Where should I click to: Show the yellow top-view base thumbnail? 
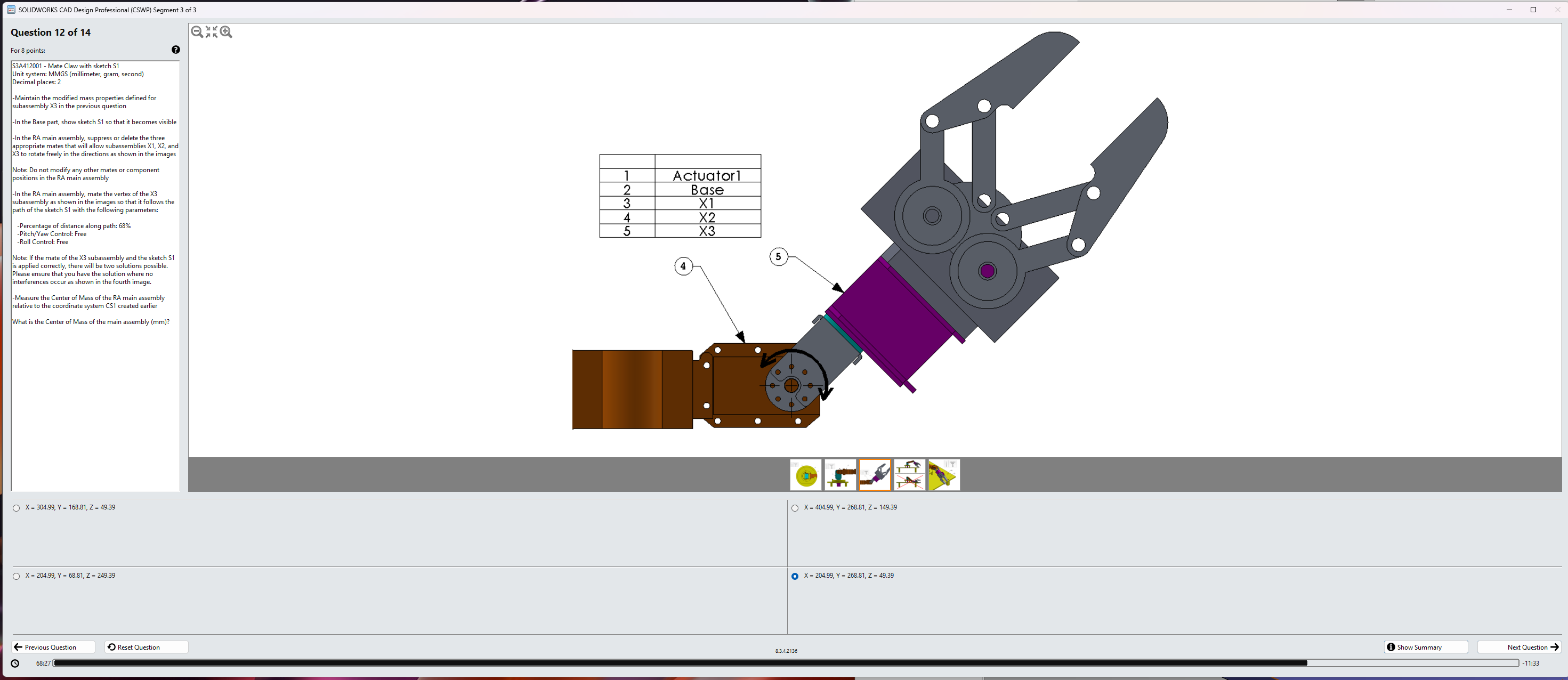click(805, 475)
